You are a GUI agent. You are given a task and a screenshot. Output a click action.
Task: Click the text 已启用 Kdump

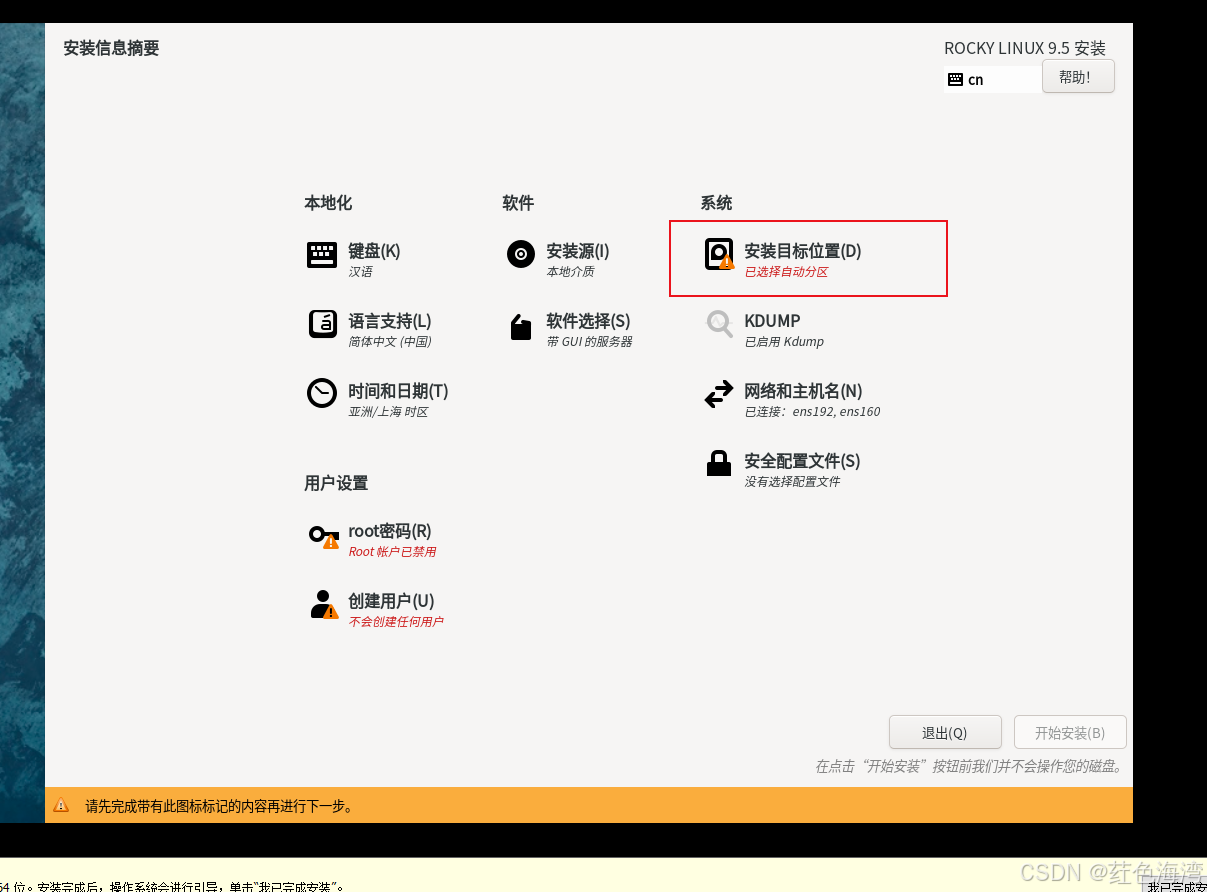(x=784, y=342)
